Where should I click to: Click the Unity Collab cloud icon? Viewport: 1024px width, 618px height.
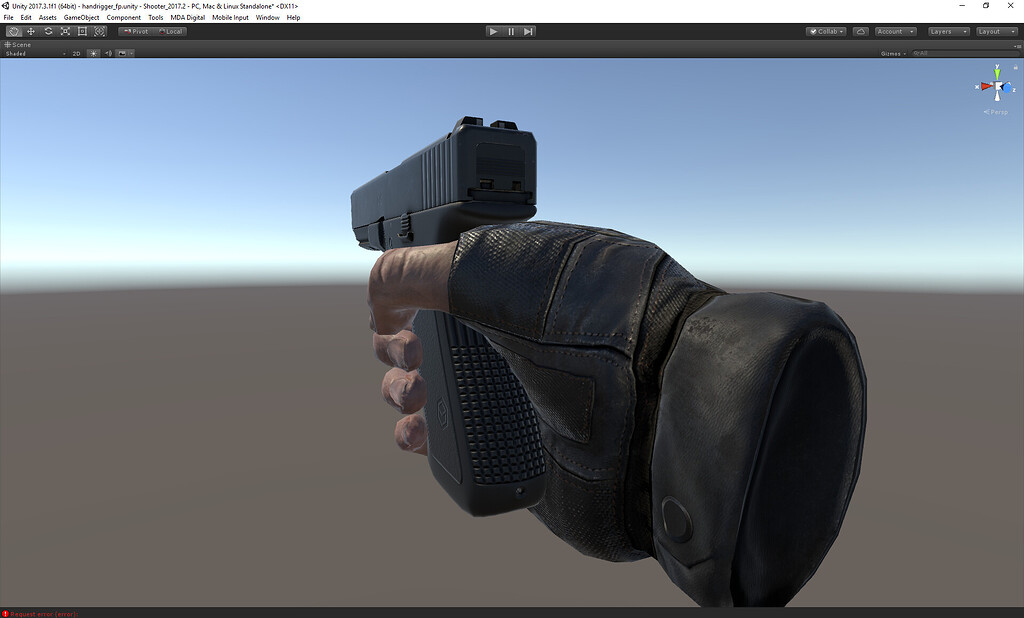point(860,31)
